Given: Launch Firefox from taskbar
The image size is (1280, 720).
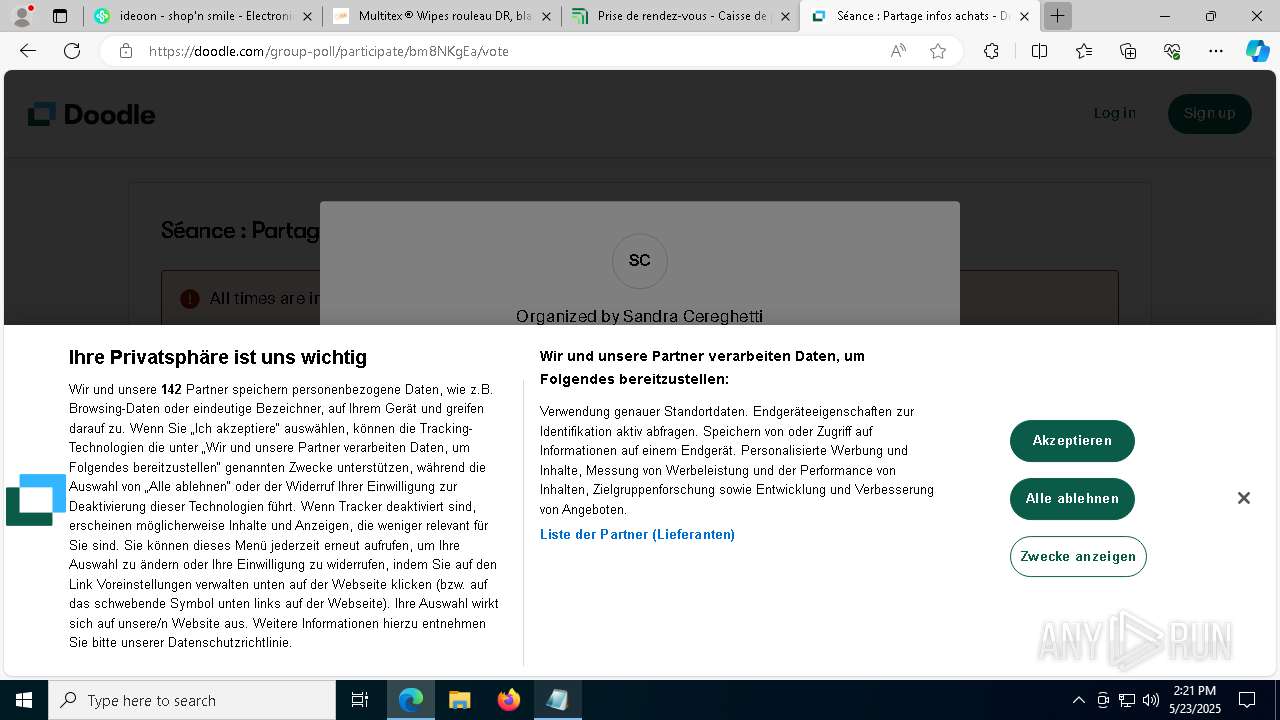Looking at the screenshot, I should (x=509, y=700).
